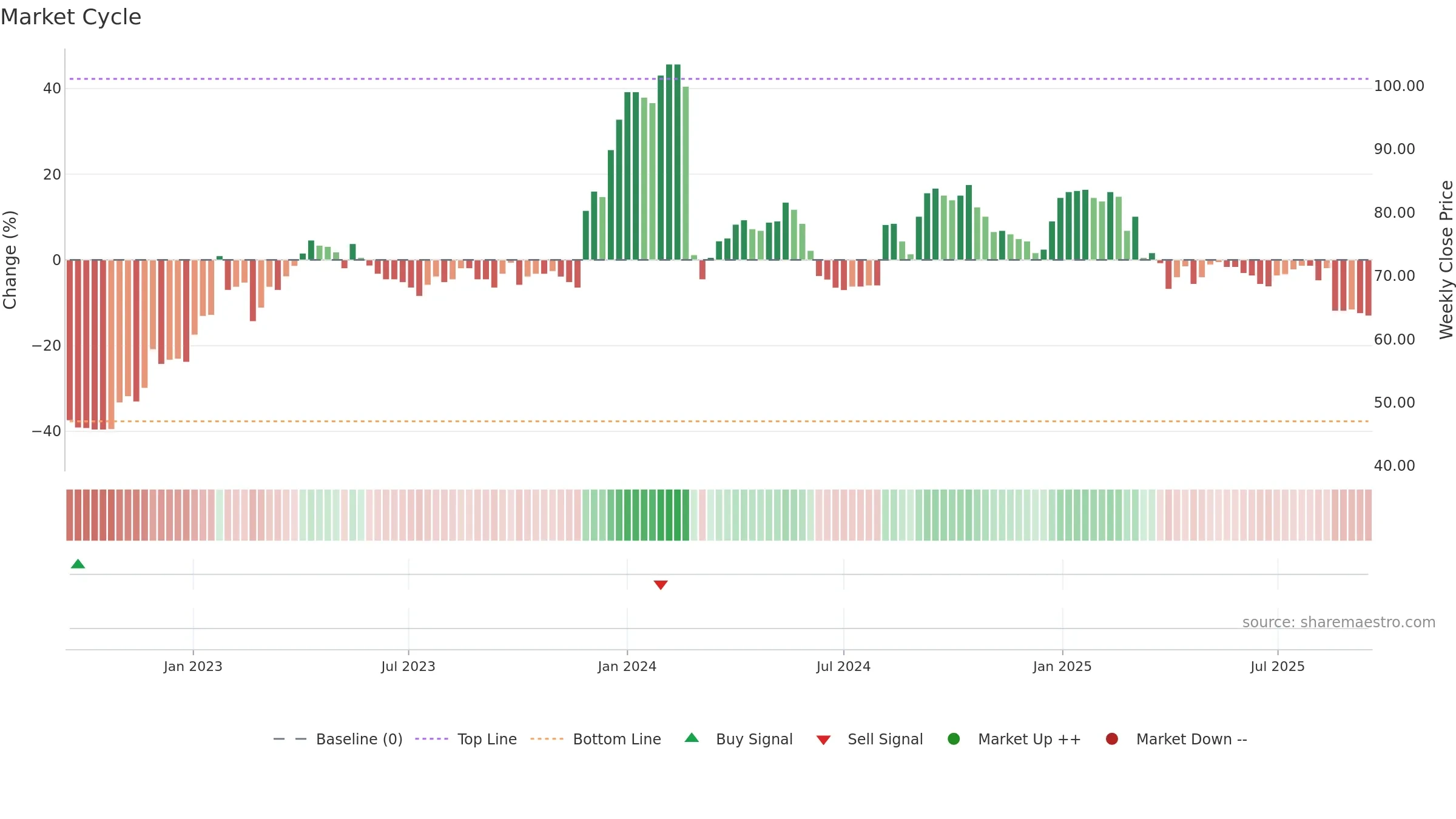Toggle the Buy Signal legend entry
This screenshot has width=1456, height=819.
pyautogui.click(x=738, y=739)
